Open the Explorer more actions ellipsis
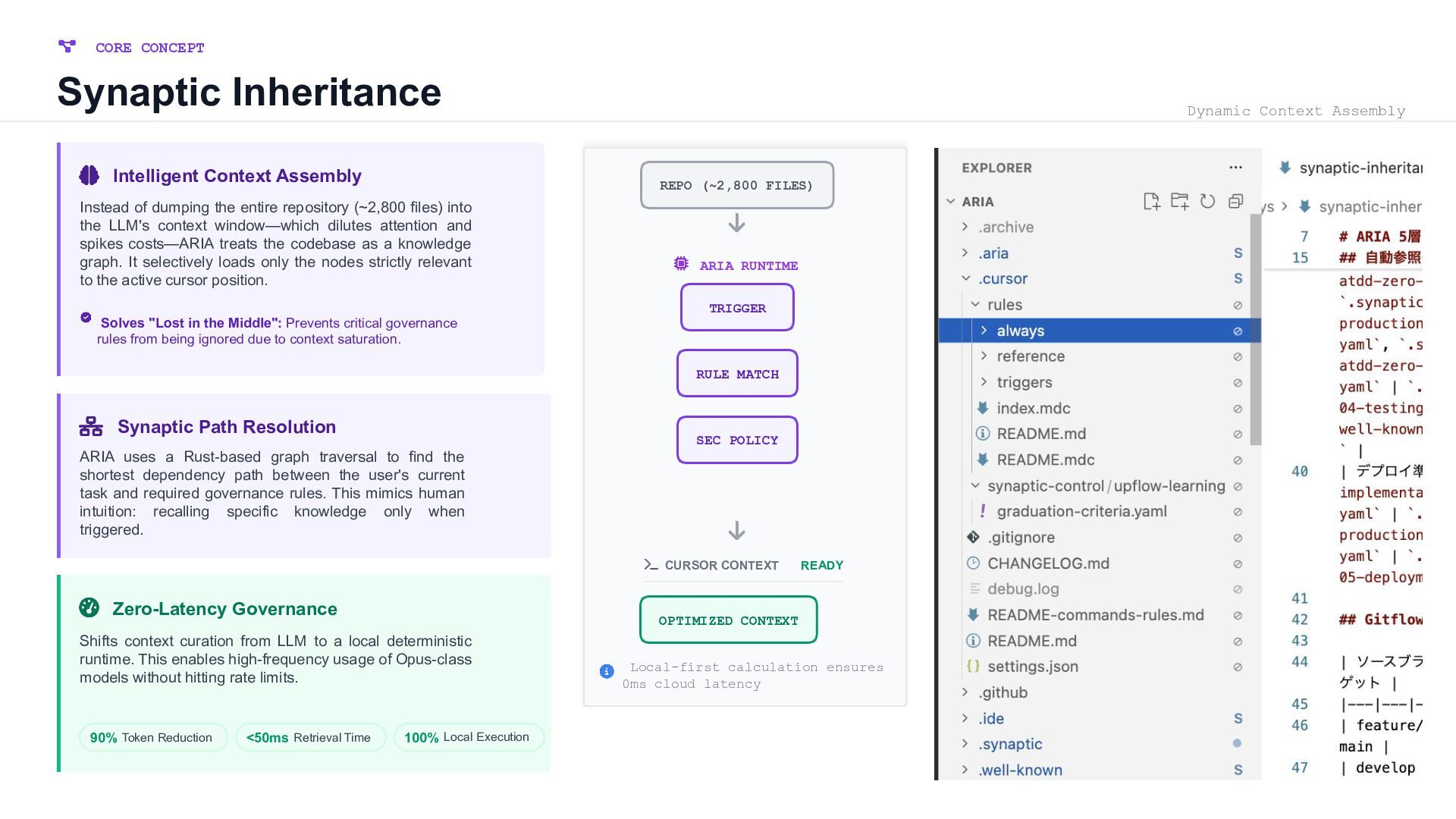 [1235, 168]
